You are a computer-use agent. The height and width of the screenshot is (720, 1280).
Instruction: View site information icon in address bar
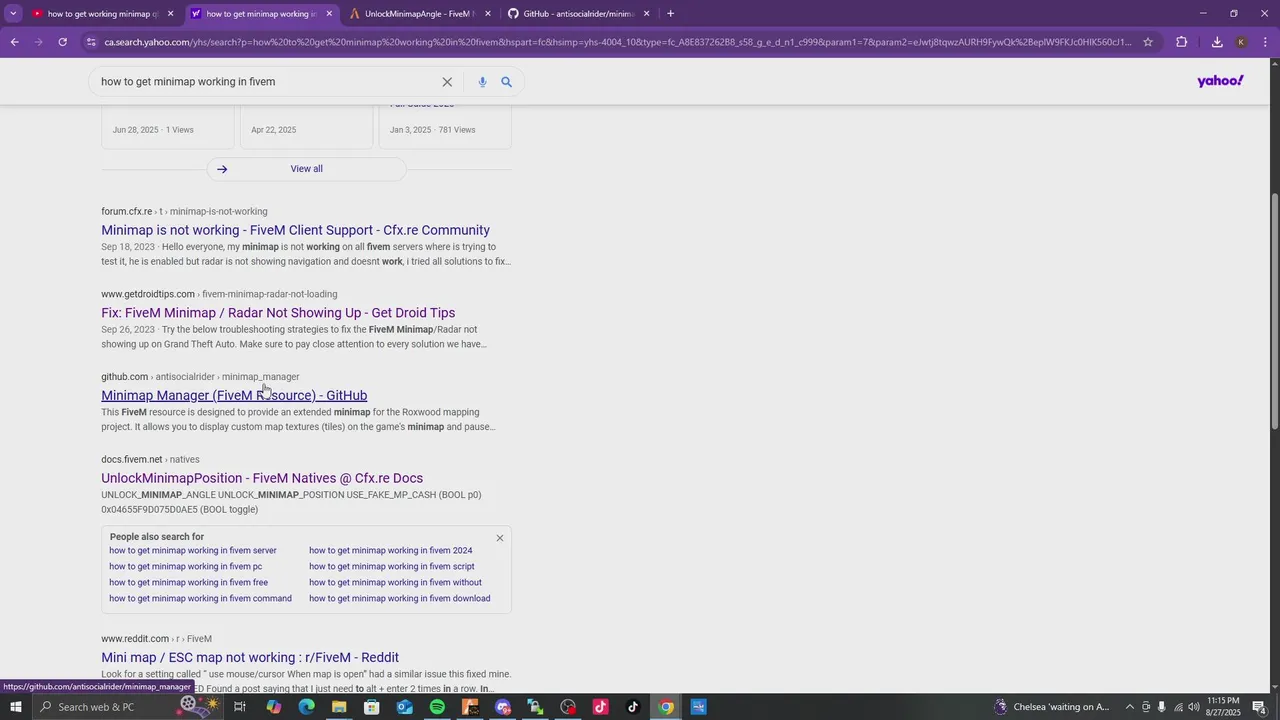pyautogui.click(x=91, y=42)
